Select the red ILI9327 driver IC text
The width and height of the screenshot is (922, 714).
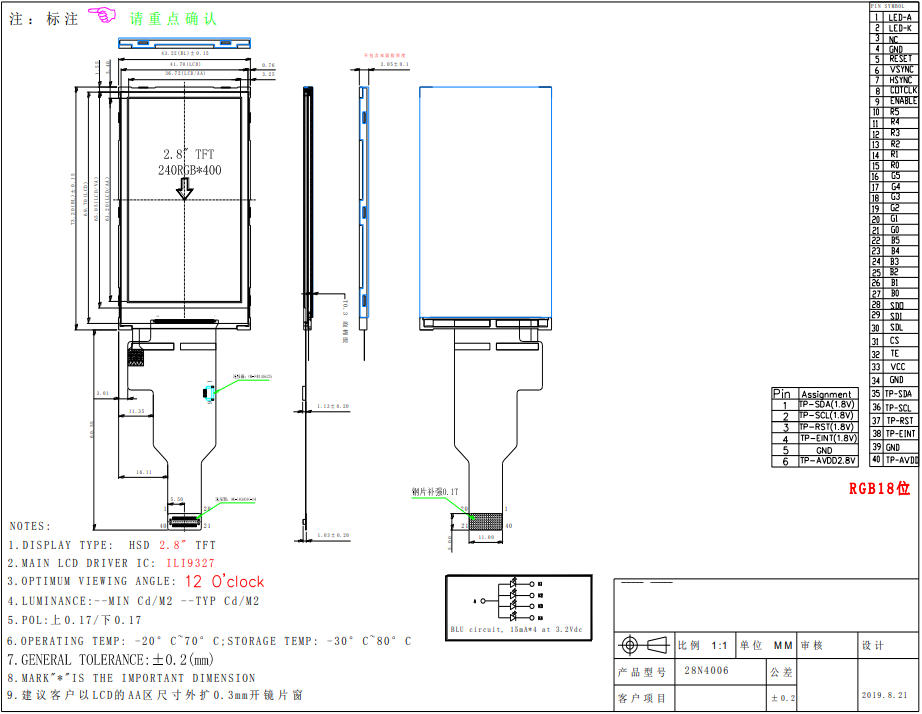click(x=191, y=563)
